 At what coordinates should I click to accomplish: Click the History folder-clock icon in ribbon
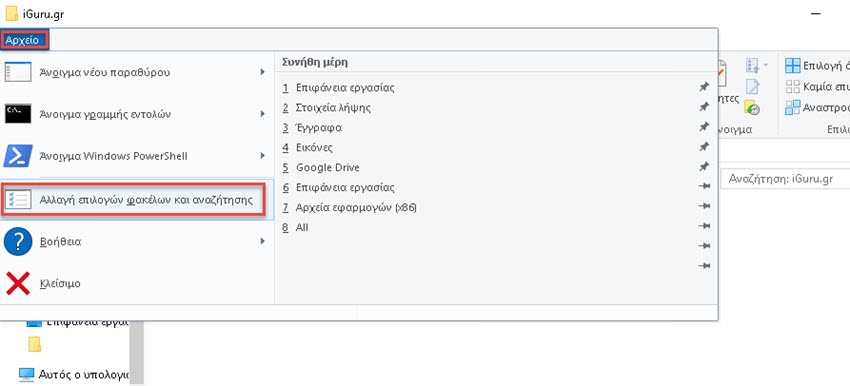752,107
